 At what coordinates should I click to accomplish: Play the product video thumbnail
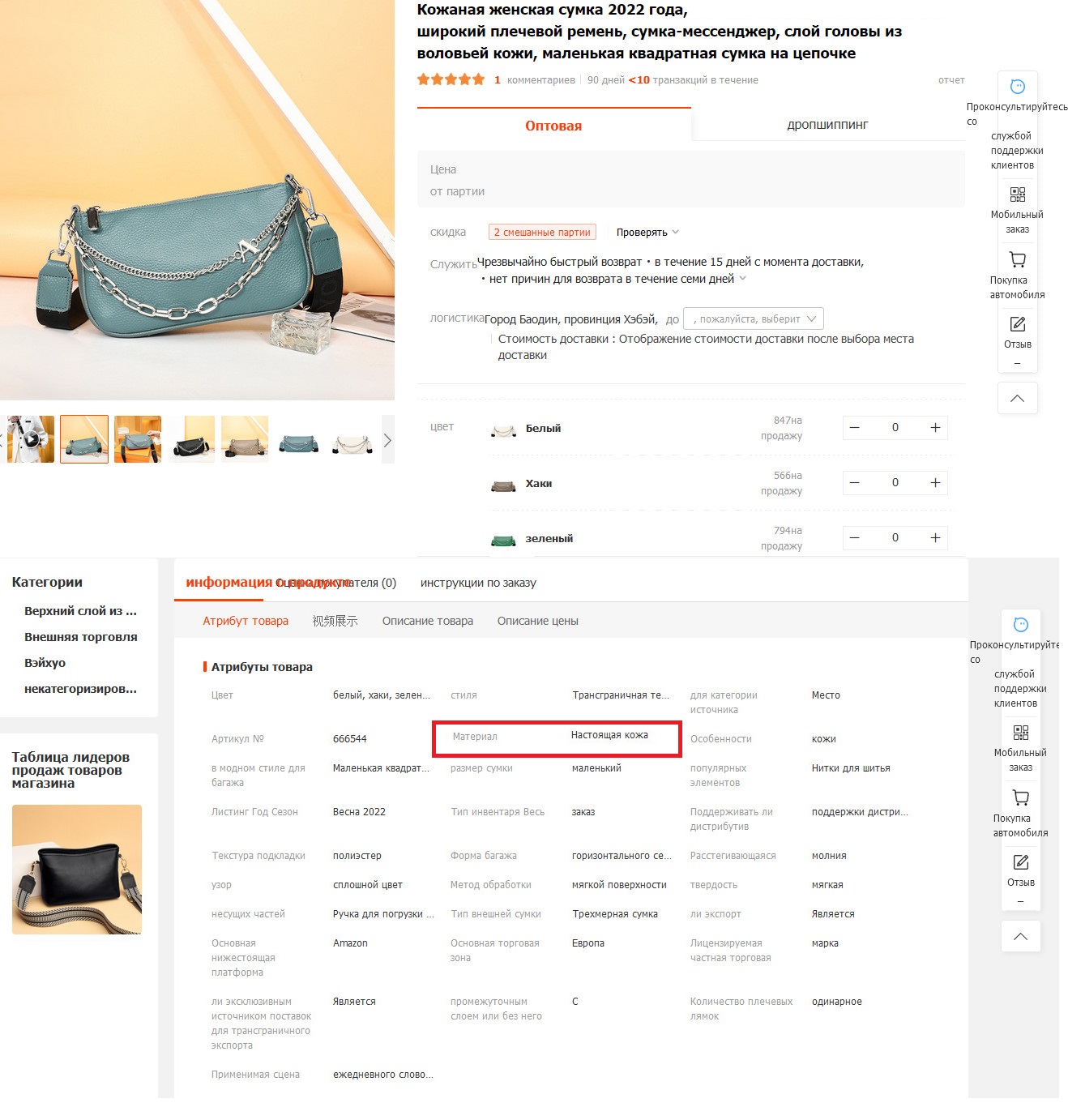tap(31, 439)
